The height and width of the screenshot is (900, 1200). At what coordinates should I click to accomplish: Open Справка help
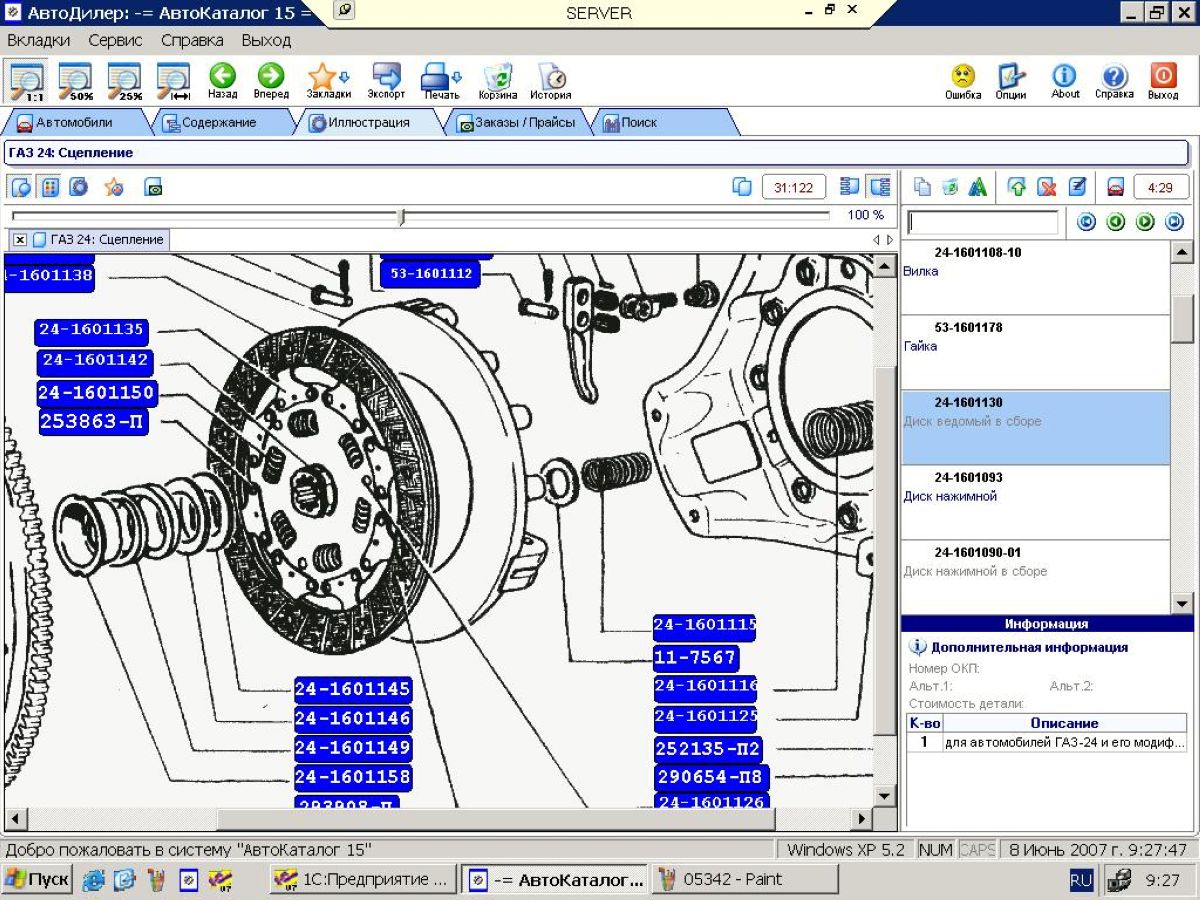[x=1114, y=81]
